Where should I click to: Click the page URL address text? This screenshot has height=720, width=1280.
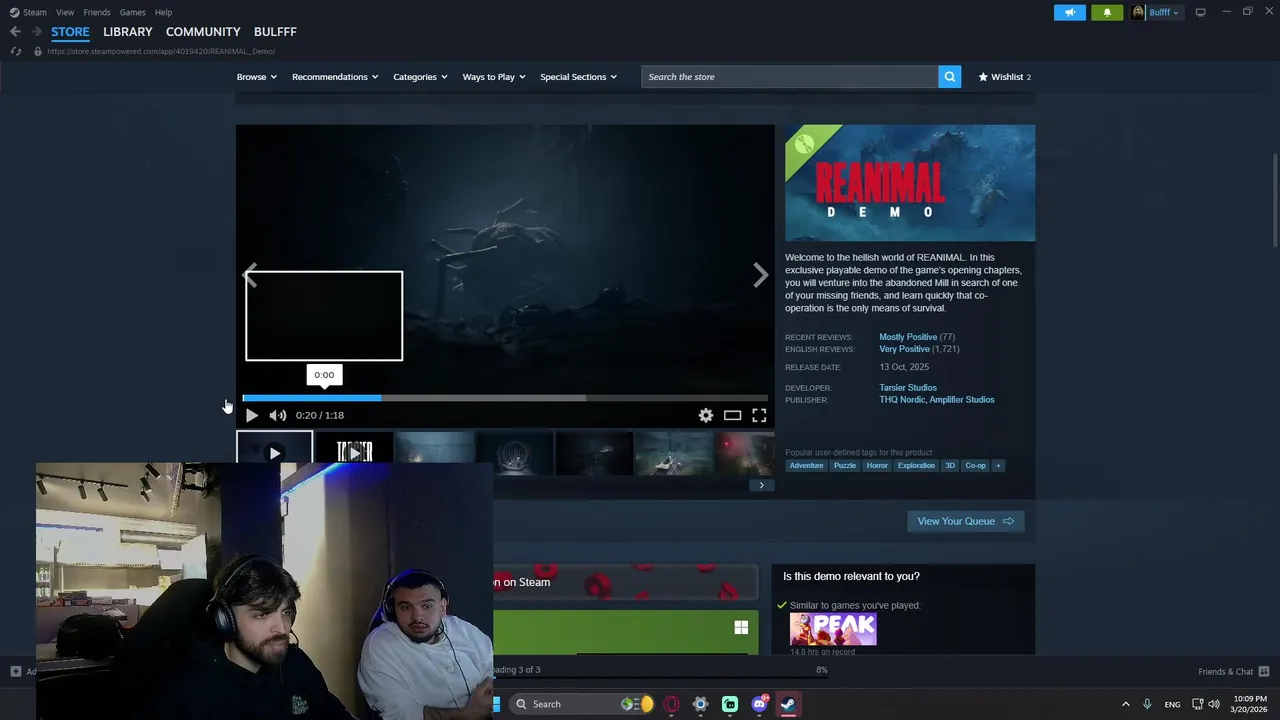pos(161,51)
